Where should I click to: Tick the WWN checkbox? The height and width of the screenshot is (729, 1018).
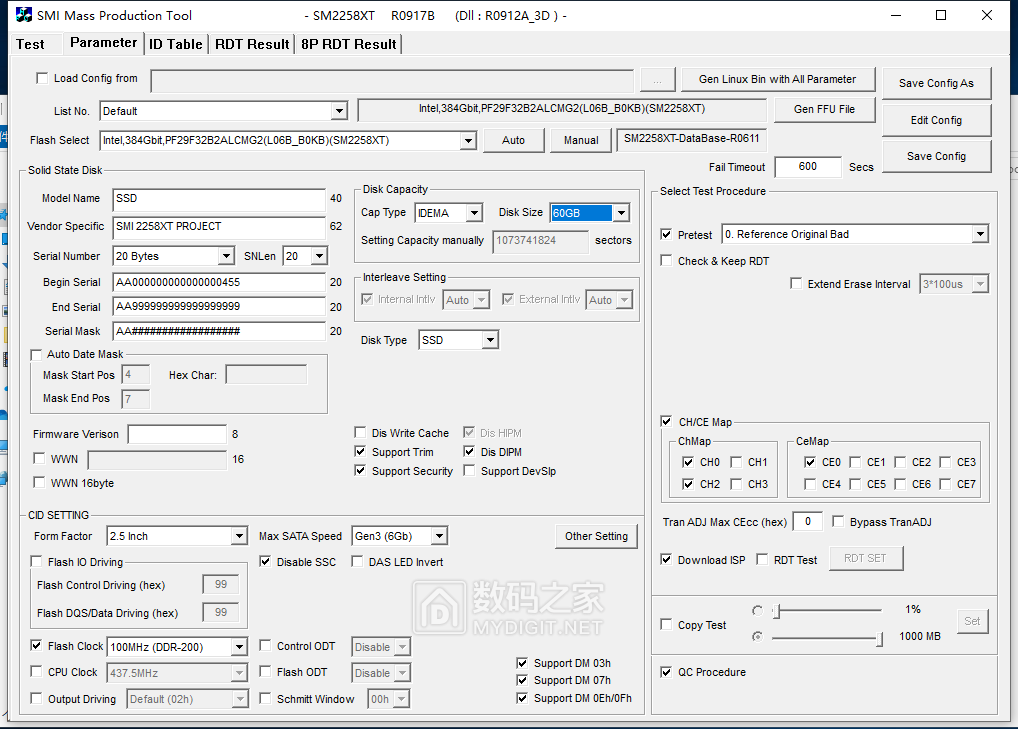[x=39, y=458]
